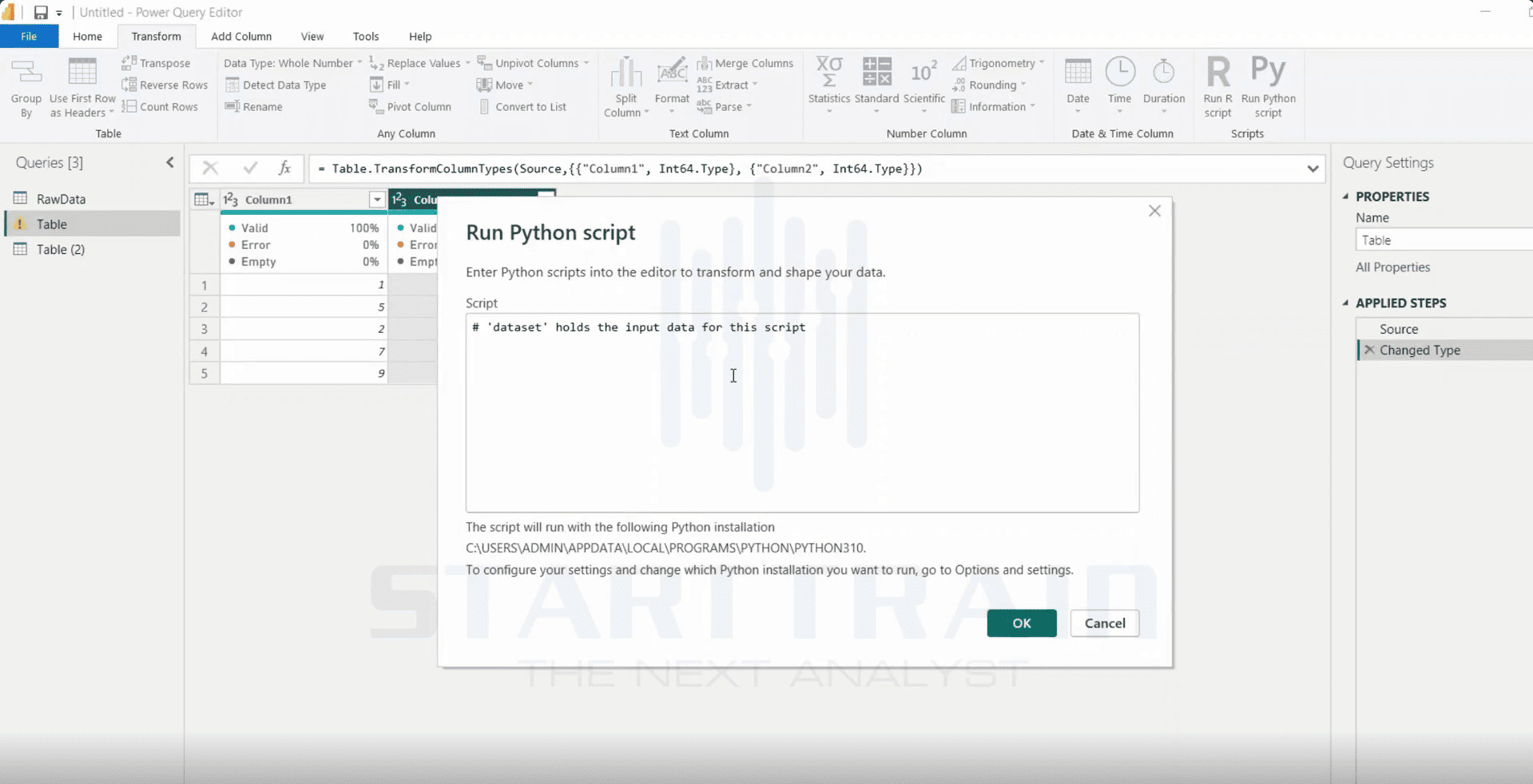Switch to the Home tab

click(87, 36)
